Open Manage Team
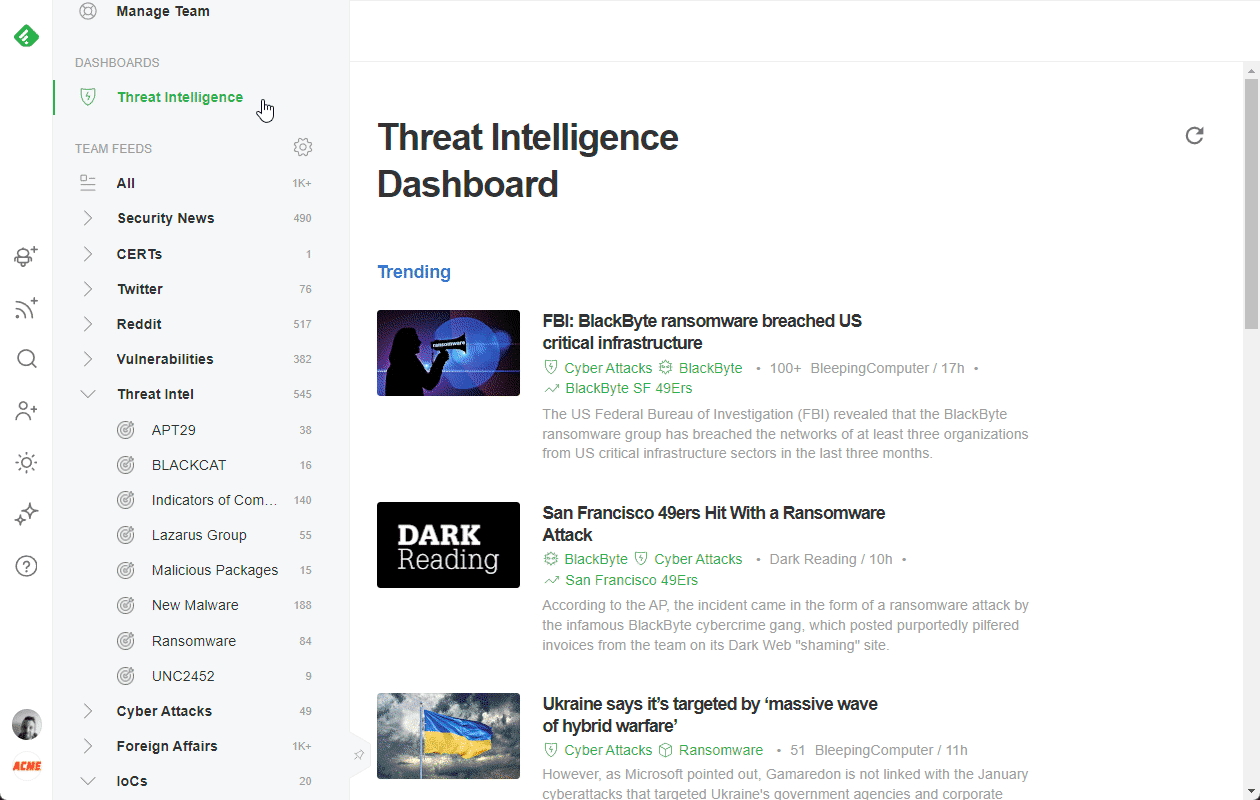Screen dimensions: 1260x800 coord(163,12)
